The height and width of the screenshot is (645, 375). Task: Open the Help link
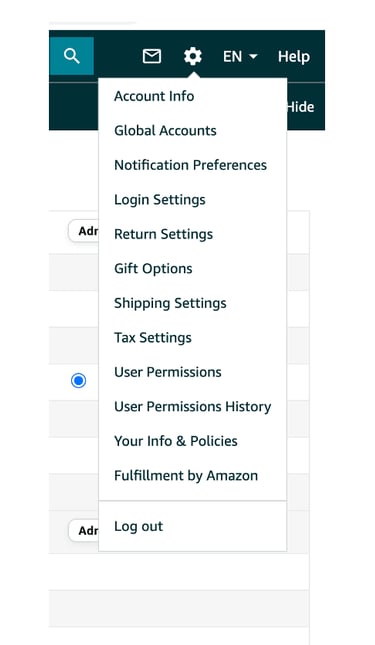(x=294, y=56)
